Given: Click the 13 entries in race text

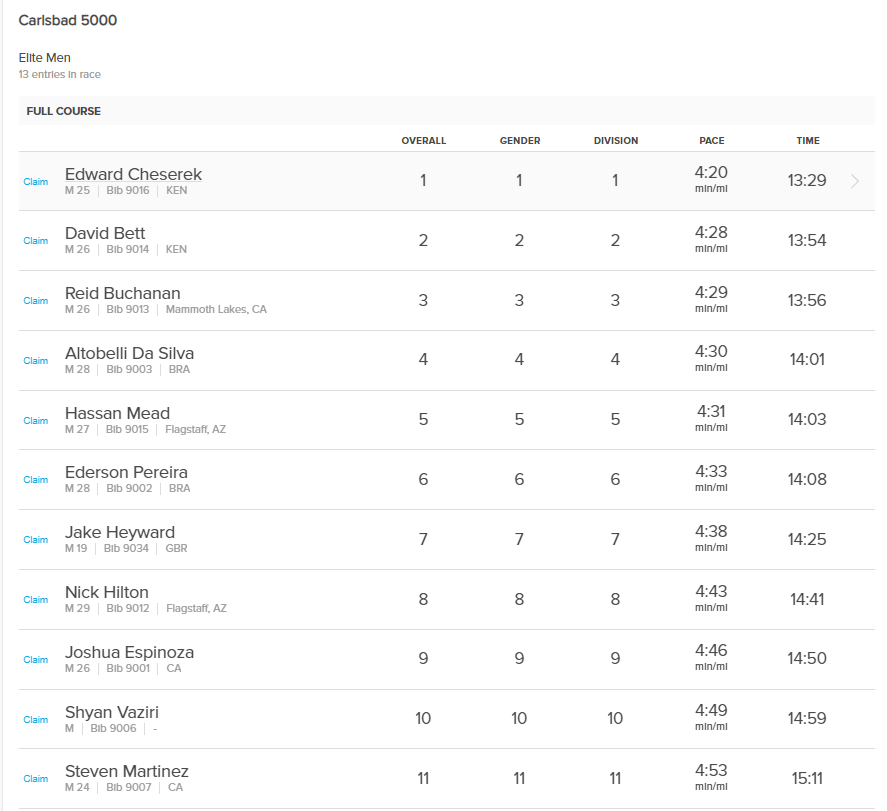Looking at the screenshot, I should pos(59,75).
